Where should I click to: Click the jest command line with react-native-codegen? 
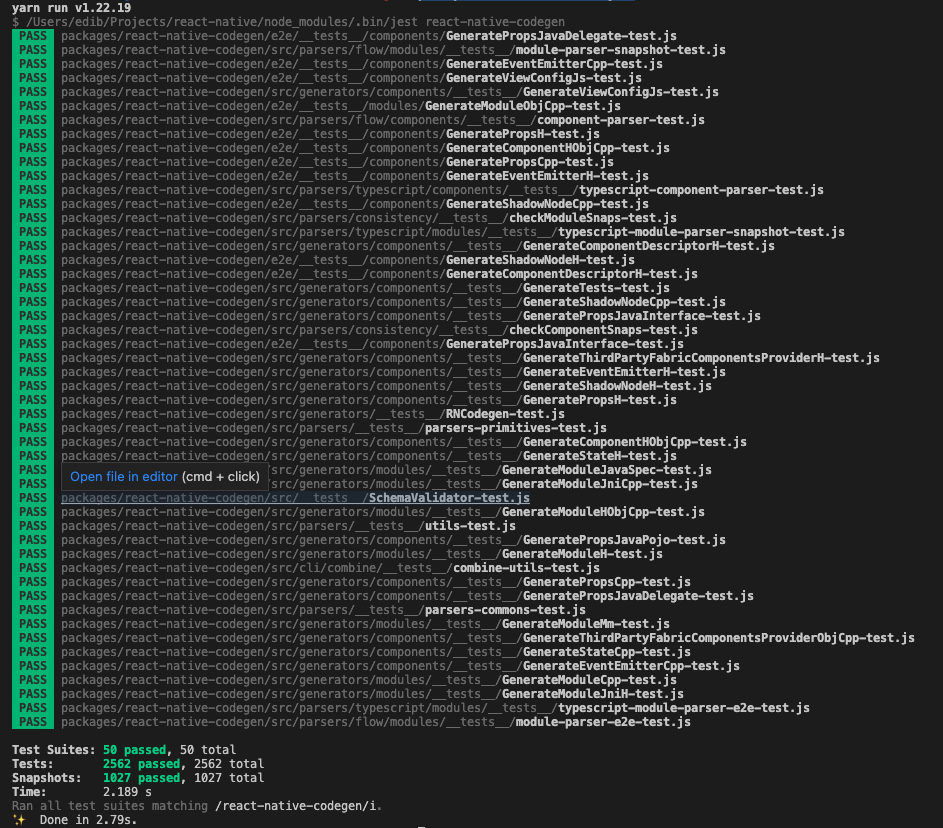coord(289,22)
